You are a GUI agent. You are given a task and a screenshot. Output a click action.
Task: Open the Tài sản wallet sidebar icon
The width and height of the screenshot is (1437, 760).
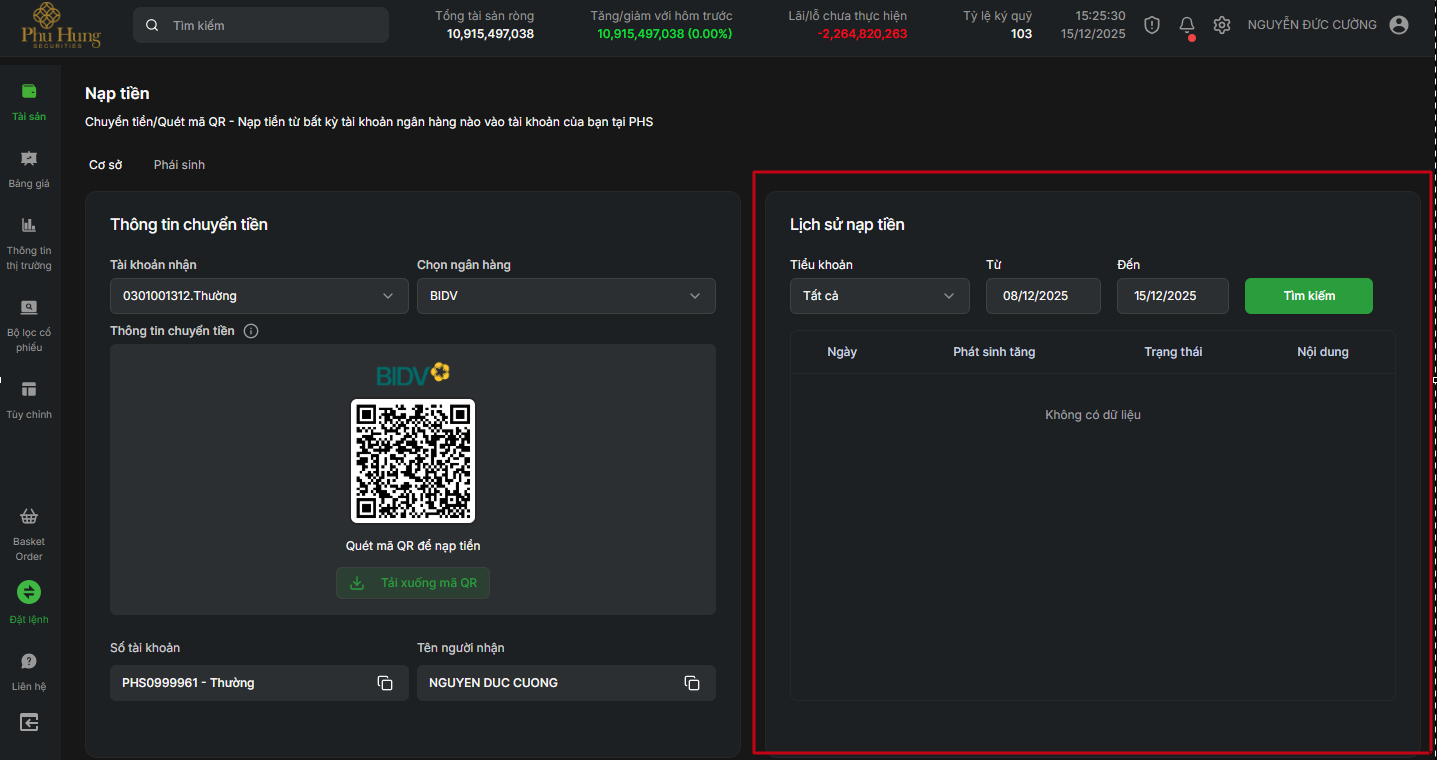pyautogui.click(x=29, y=92)
